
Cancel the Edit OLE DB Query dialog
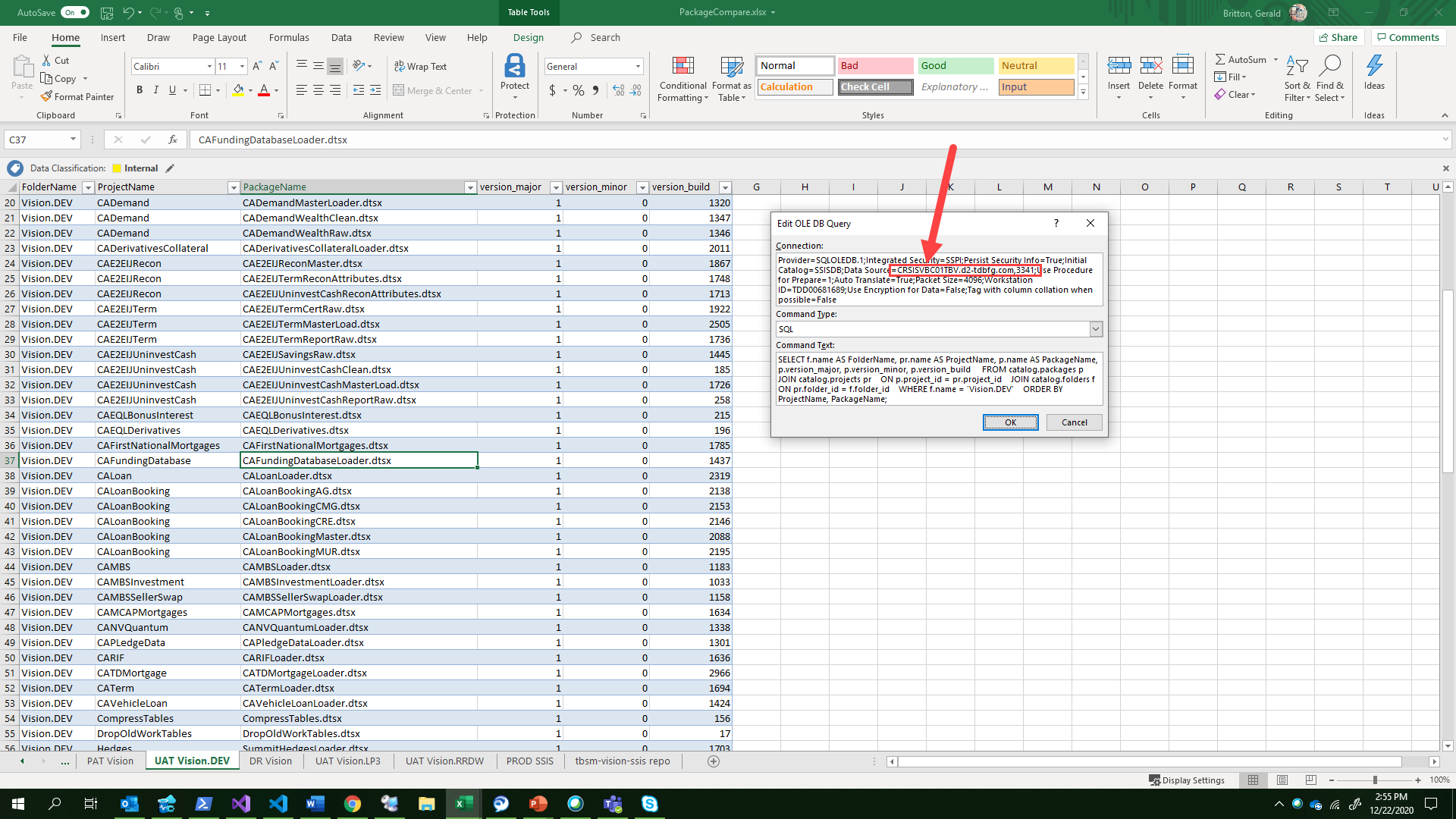(x=1074, y=422)
